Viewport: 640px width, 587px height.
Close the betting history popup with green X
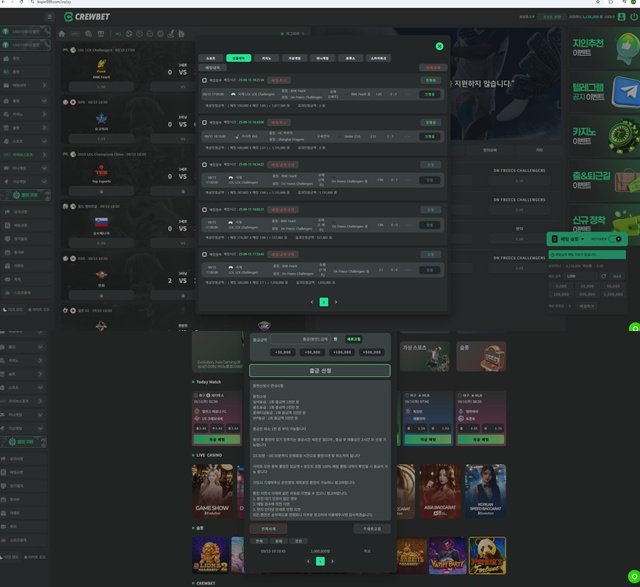pyautogui.click(x=439, y=46)
